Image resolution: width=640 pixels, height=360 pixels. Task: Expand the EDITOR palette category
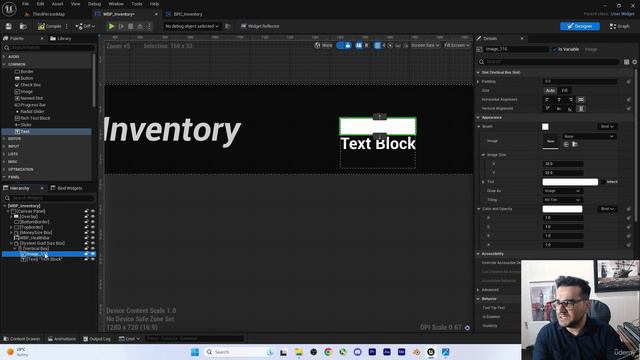pos(4,139)
